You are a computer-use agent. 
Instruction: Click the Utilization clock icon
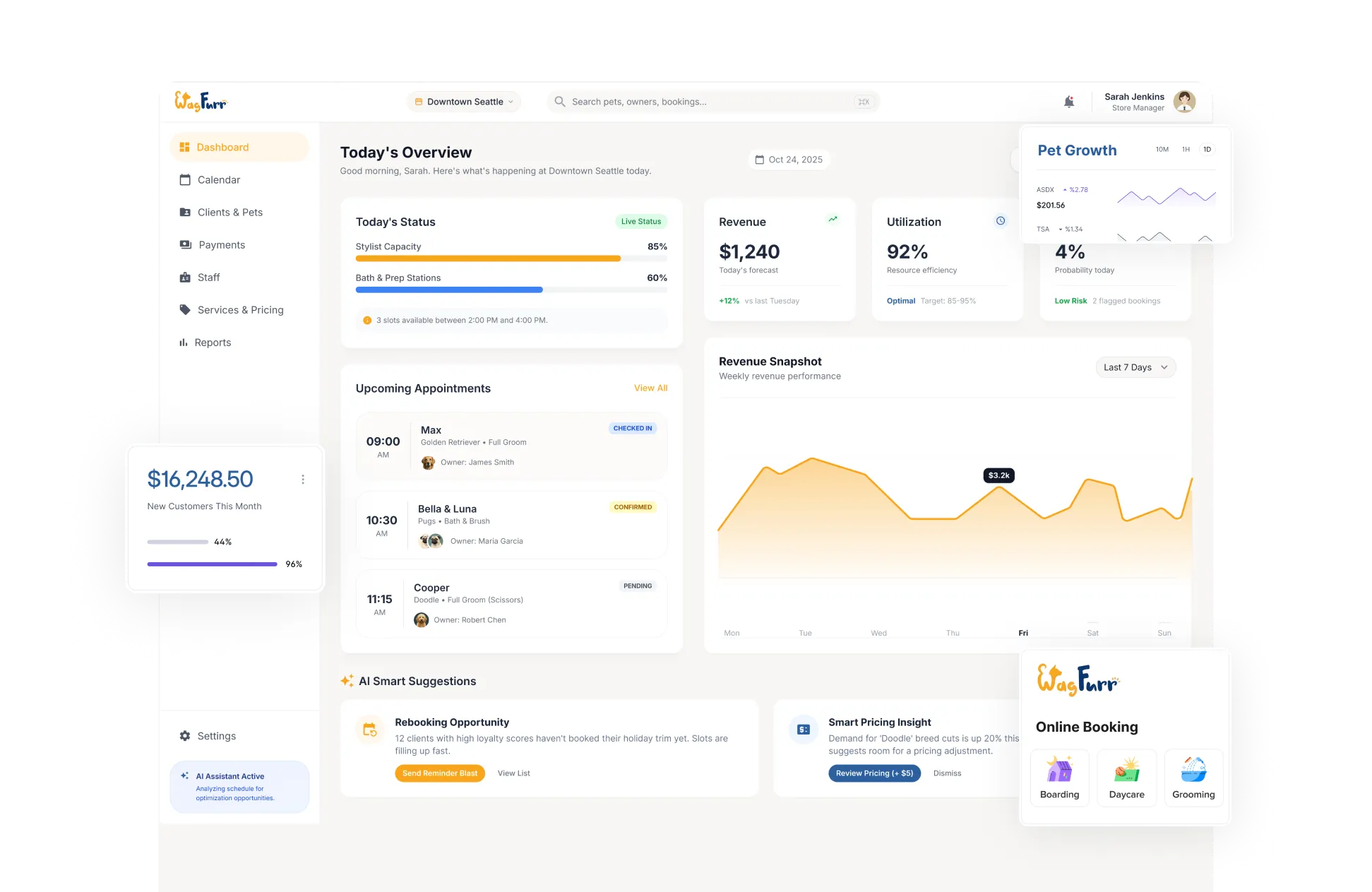click(x=1001, y=221)
